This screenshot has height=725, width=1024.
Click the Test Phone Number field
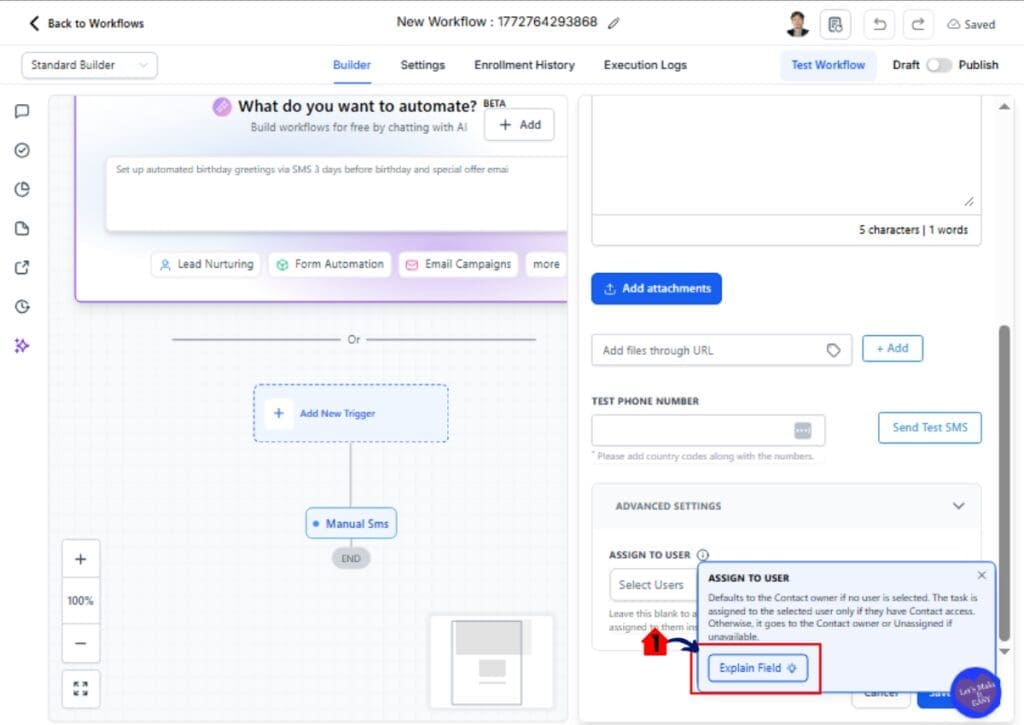coord(709,430)
